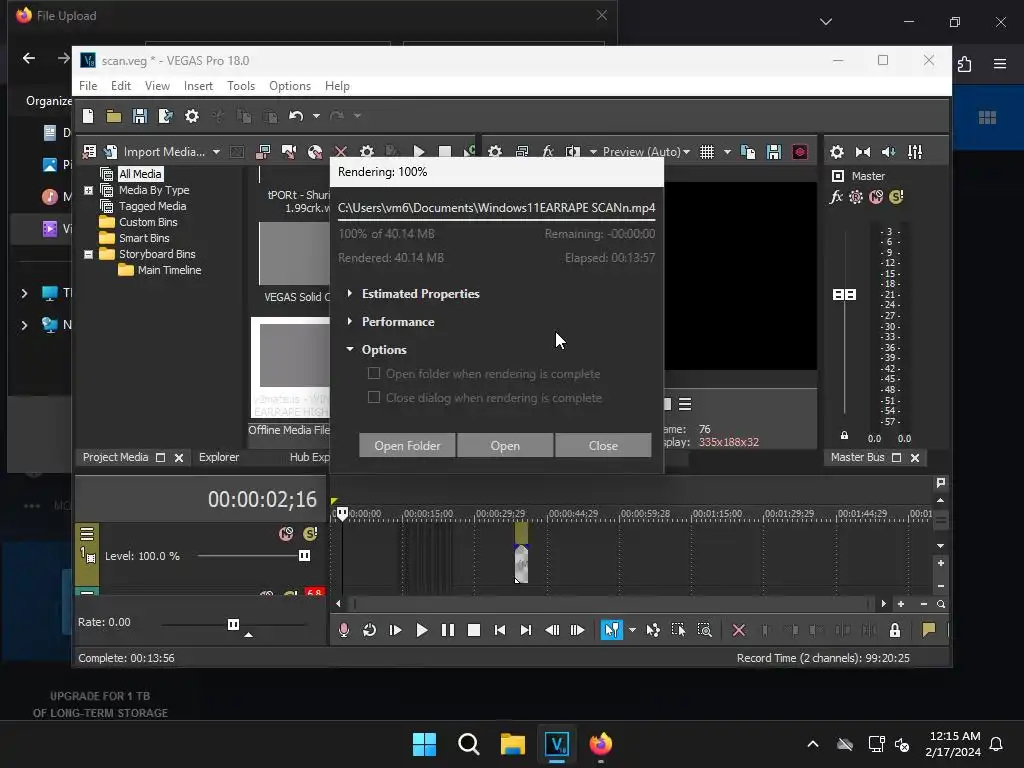Create a new project via New icon

[x=88, y=116]
